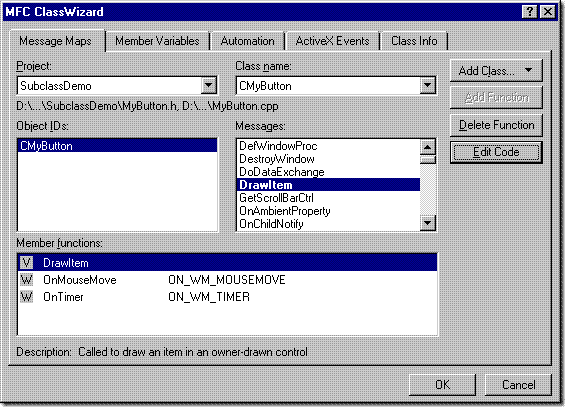Select DrawItem row in Member functions
This screenshot has width=565, height=407.
pyautogui.click(x=227, y=263)
